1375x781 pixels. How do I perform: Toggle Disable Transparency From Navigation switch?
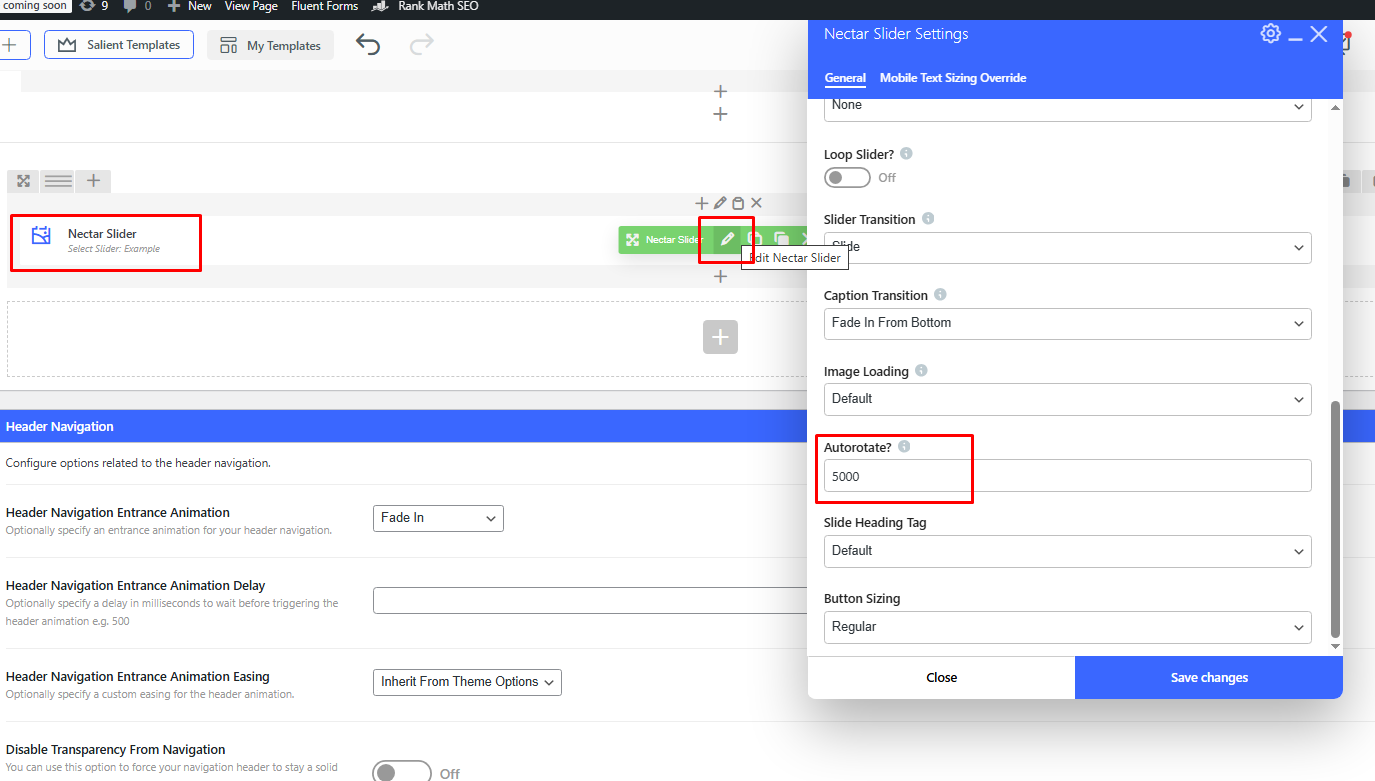pos(401,772)
